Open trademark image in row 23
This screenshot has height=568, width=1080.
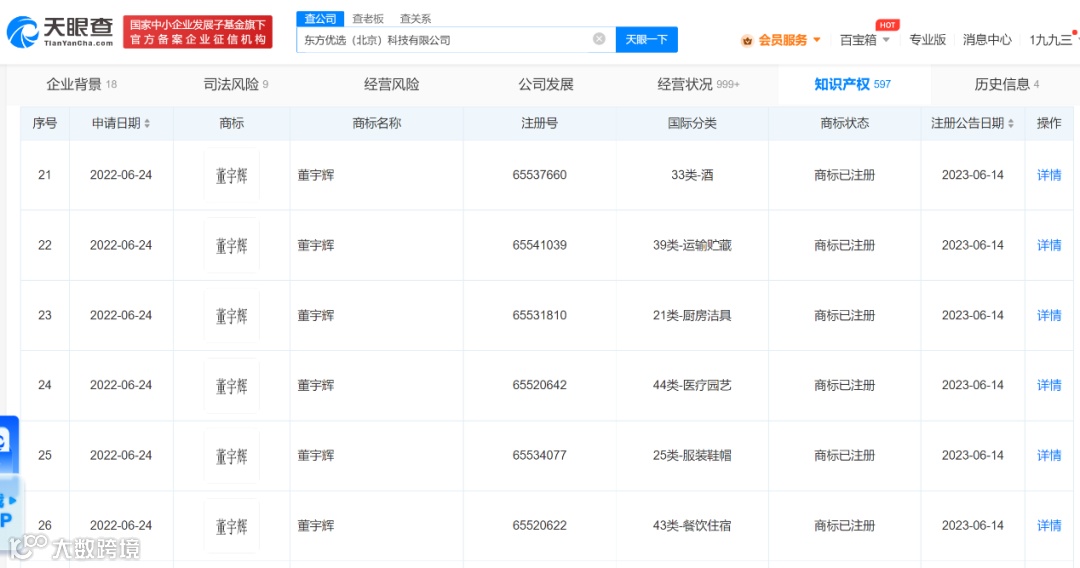[x=231, y=315]
